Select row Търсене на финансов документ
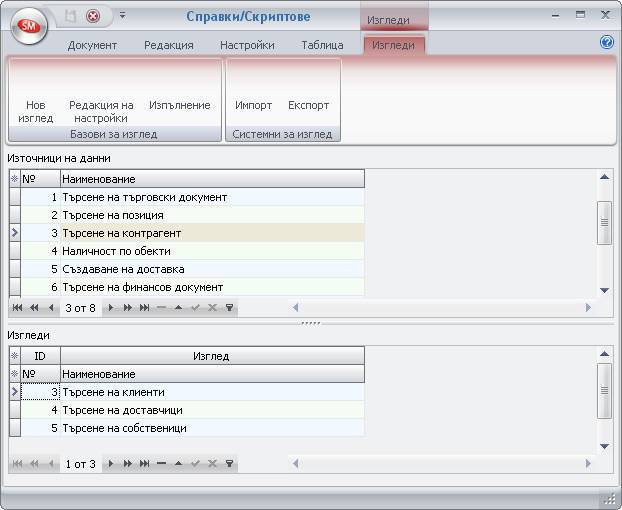Viewport: 622px width, 510px height. coord(192,287)
